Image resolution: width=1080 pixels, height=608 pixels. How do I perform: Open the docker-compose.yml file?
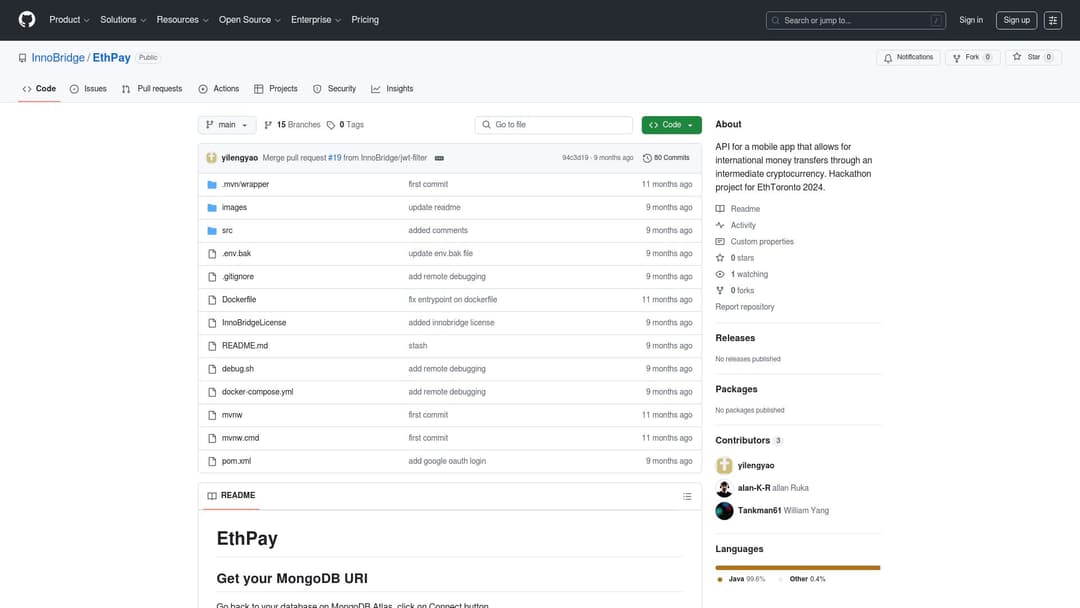(x=258, y=392)
